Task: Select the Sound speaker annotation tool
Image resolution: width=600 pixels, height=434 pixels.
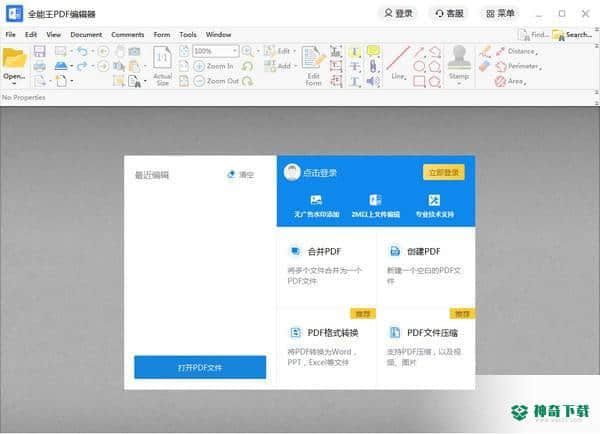Action: coord(373,81)
